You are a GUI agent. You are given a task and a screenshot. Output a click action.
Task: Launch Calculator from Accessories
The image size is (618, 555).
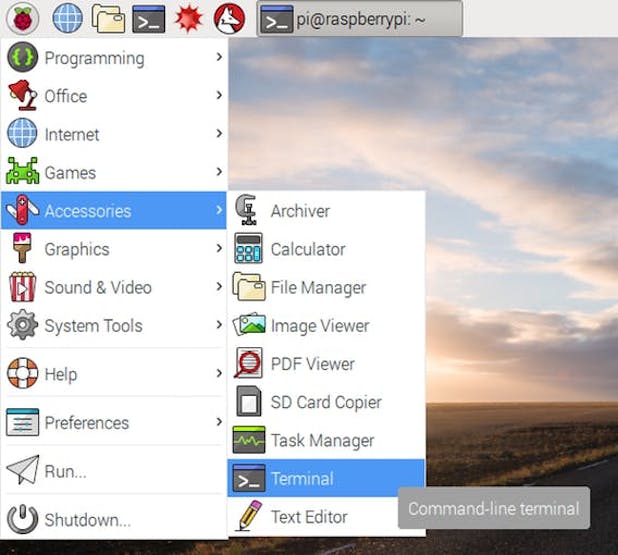326,248
